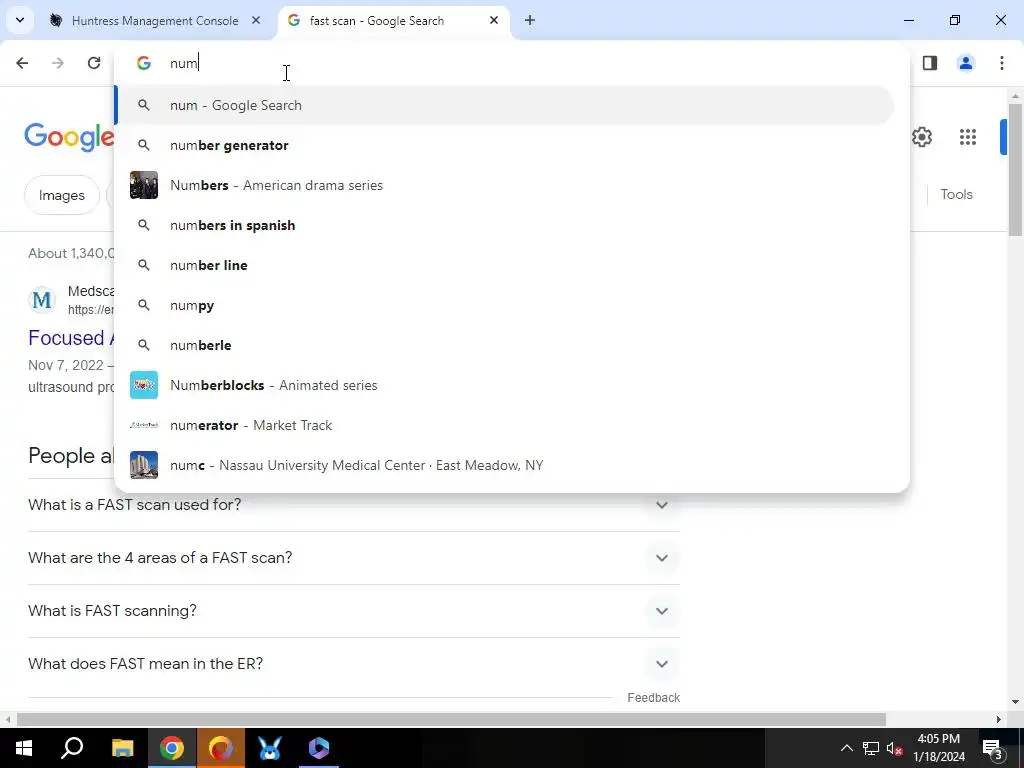Pick 'numerator - Market Track' suggestion
The width and height of the screenshot is (1024, 768).
coord(504,425)
